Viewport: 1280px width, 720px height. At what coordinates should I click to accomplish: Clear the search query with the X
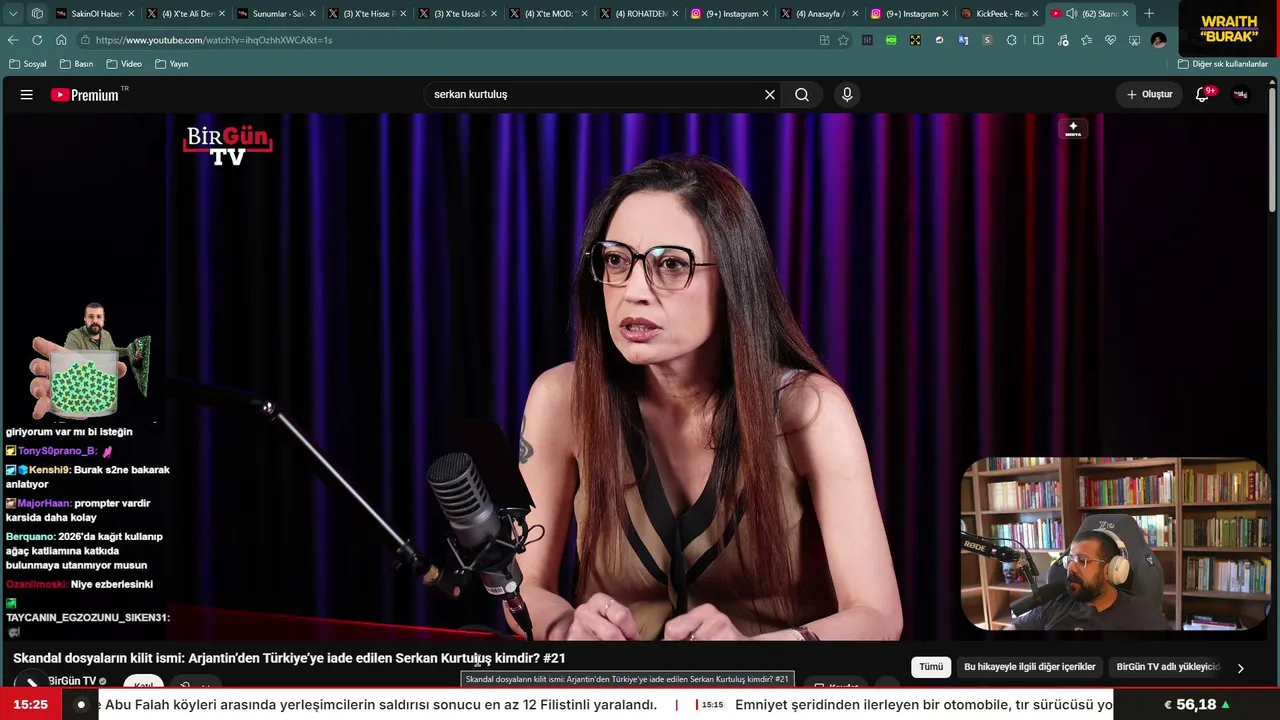pyautogui.click(x=770, y=95)
